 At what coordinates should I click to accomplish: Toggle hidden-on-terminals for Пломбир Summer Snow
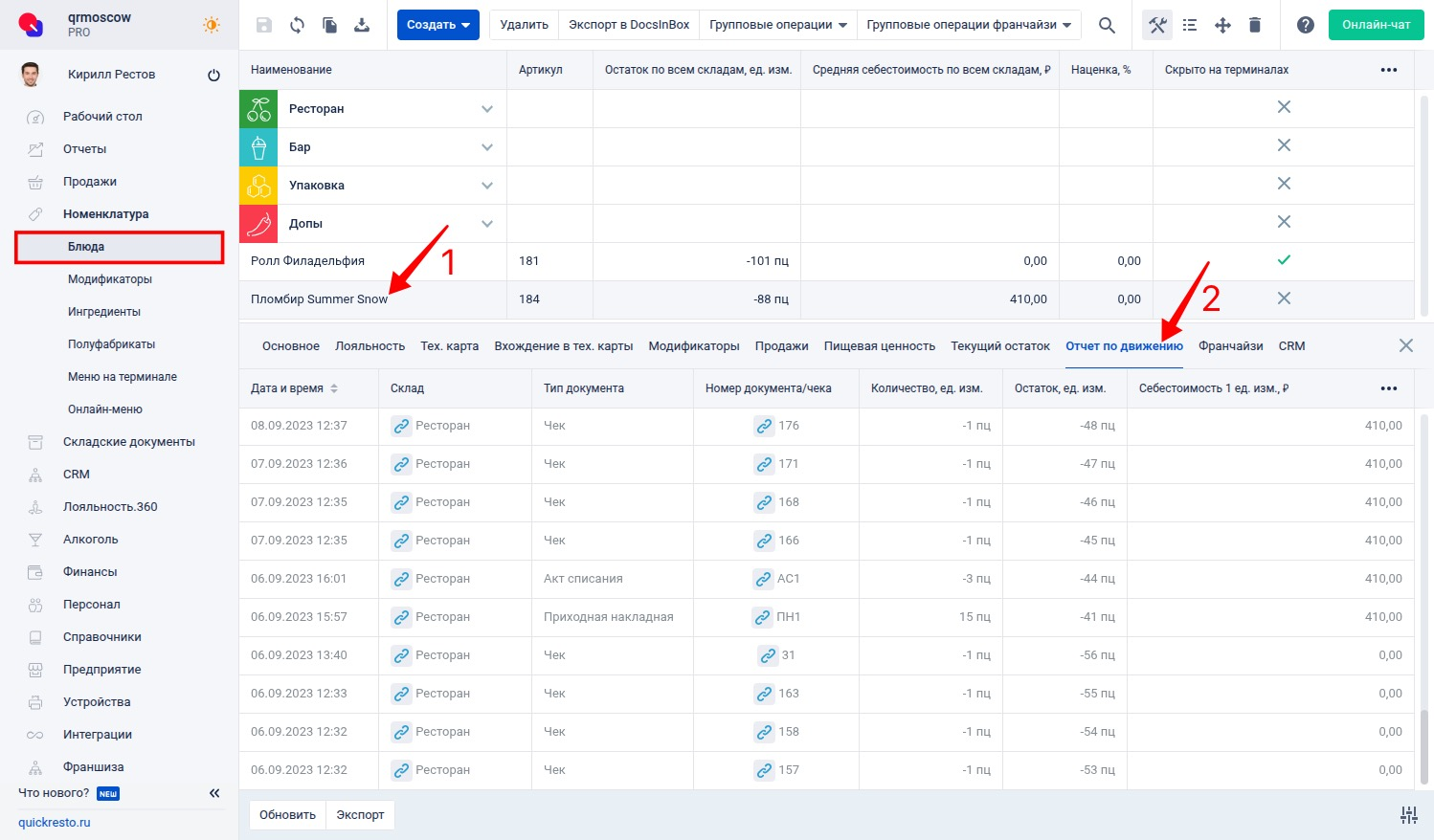click(1284, 298)
